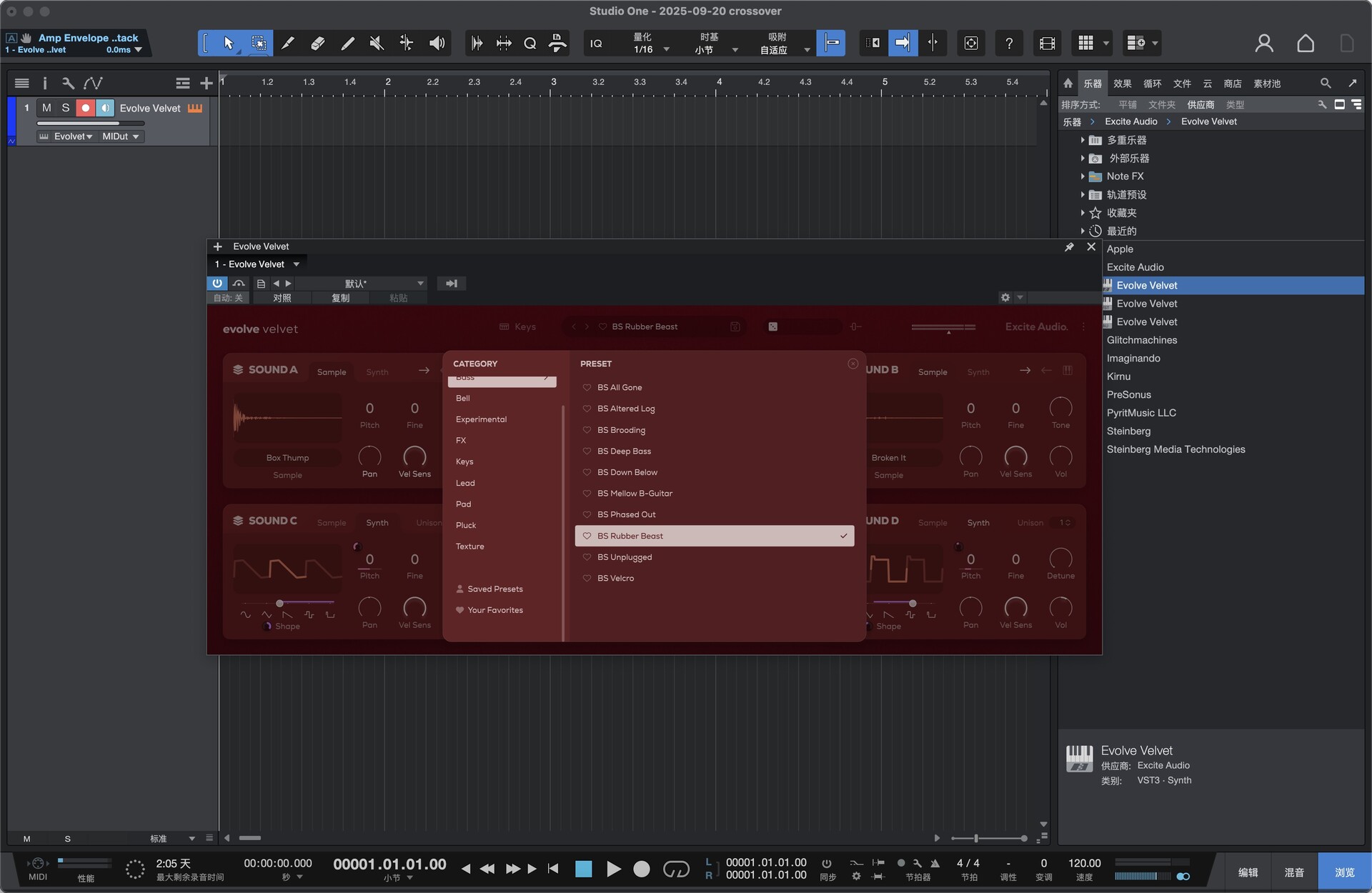Open the 默认 preset dropdown
1372x893 pixels.
point(362,284)
